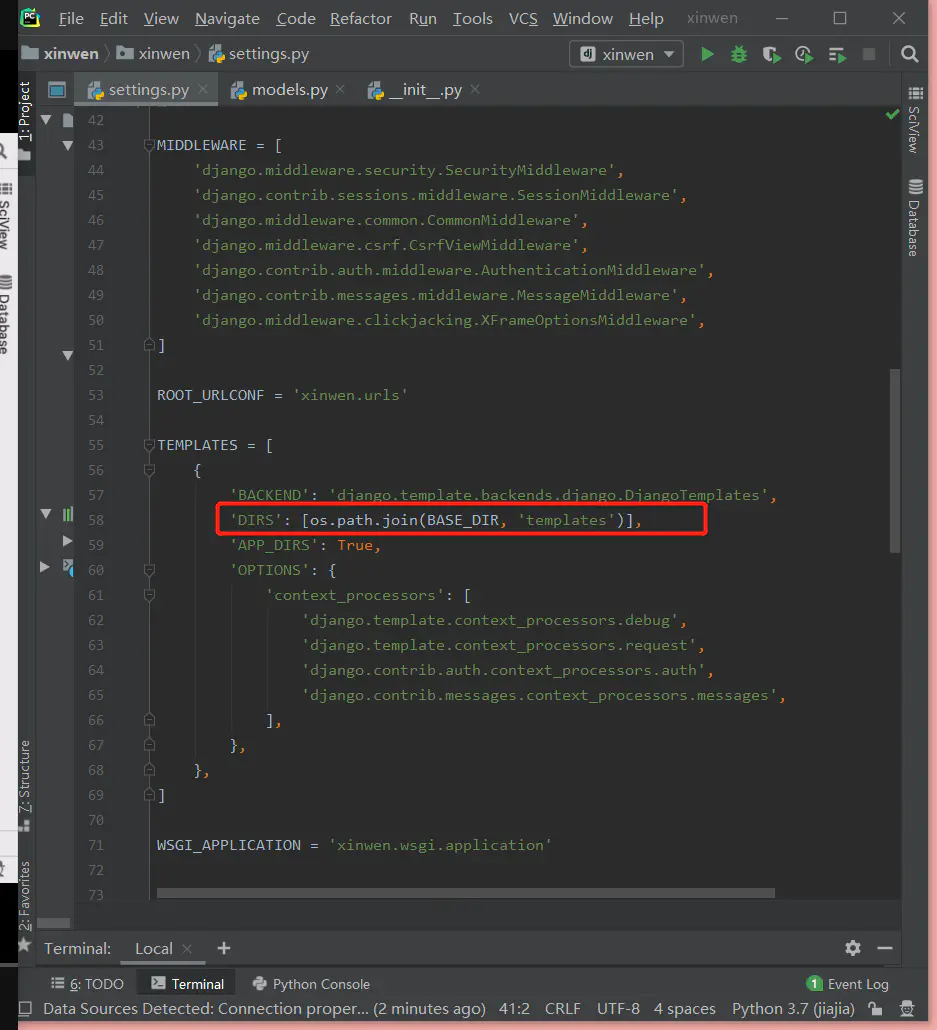The height and width of the screenshot is (1030, 937).
Task: Change the CRLF line separator
Action: tap(562, 1008)
